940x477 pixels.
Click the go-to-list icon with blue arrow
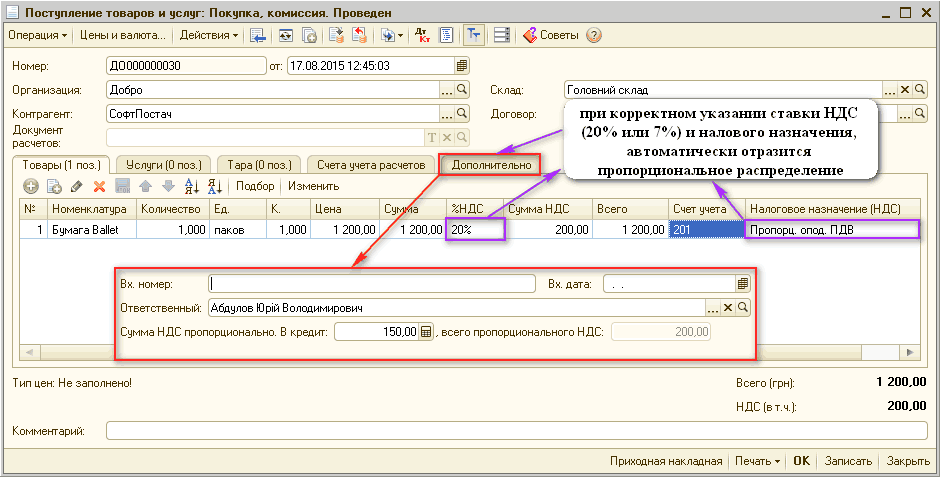[x=258, y=35]
